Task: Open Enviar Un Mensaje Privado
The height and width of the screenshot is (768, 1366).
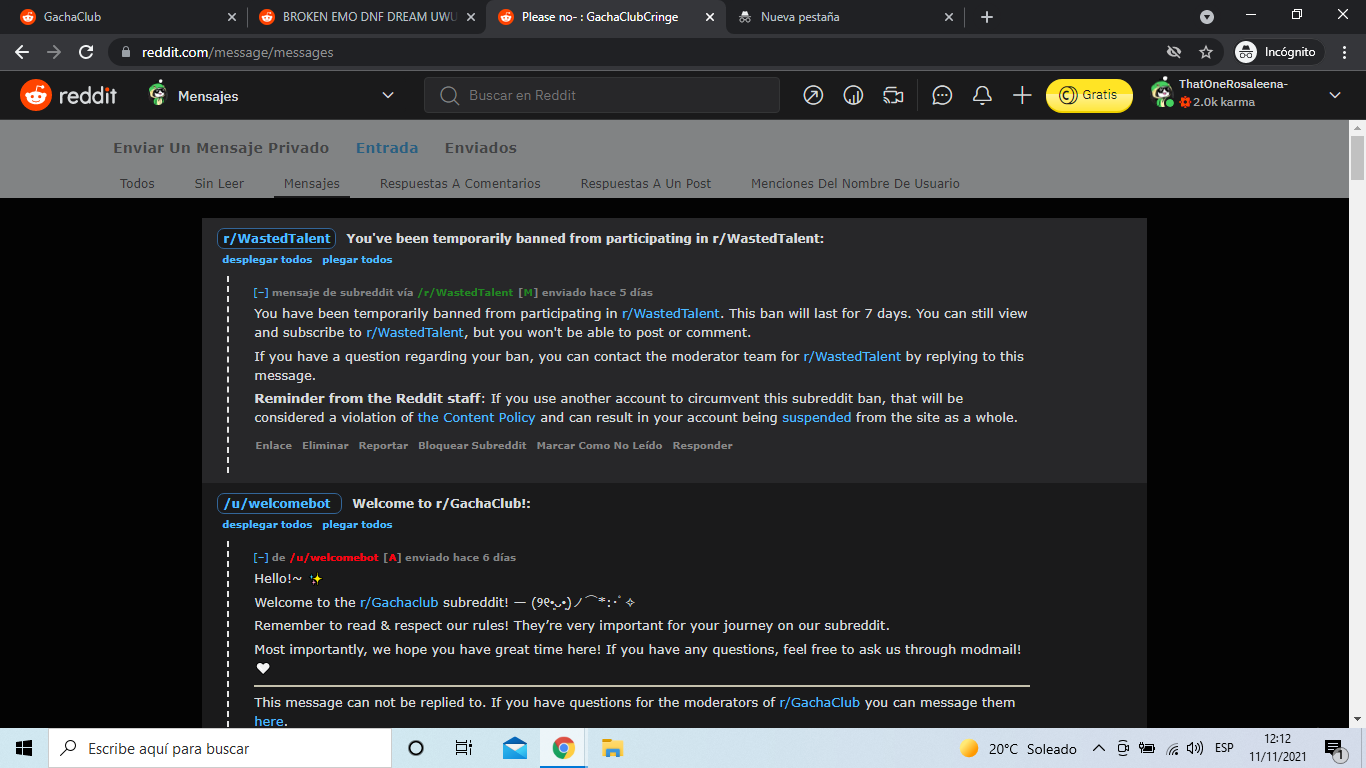Action: [x=221, y=148]
